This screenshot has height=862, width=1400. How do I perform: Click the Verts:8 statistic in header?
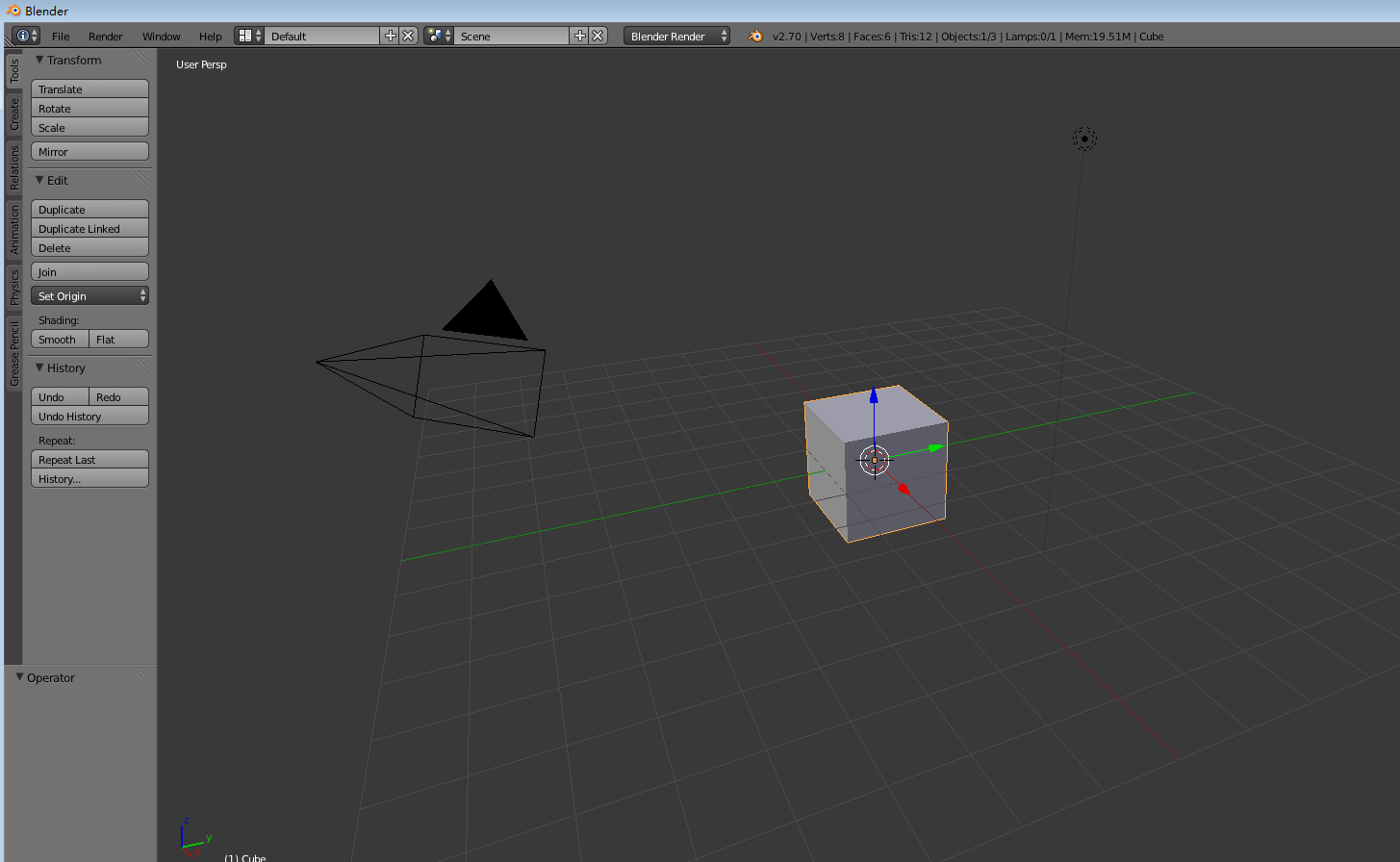[x=827, y=37]
